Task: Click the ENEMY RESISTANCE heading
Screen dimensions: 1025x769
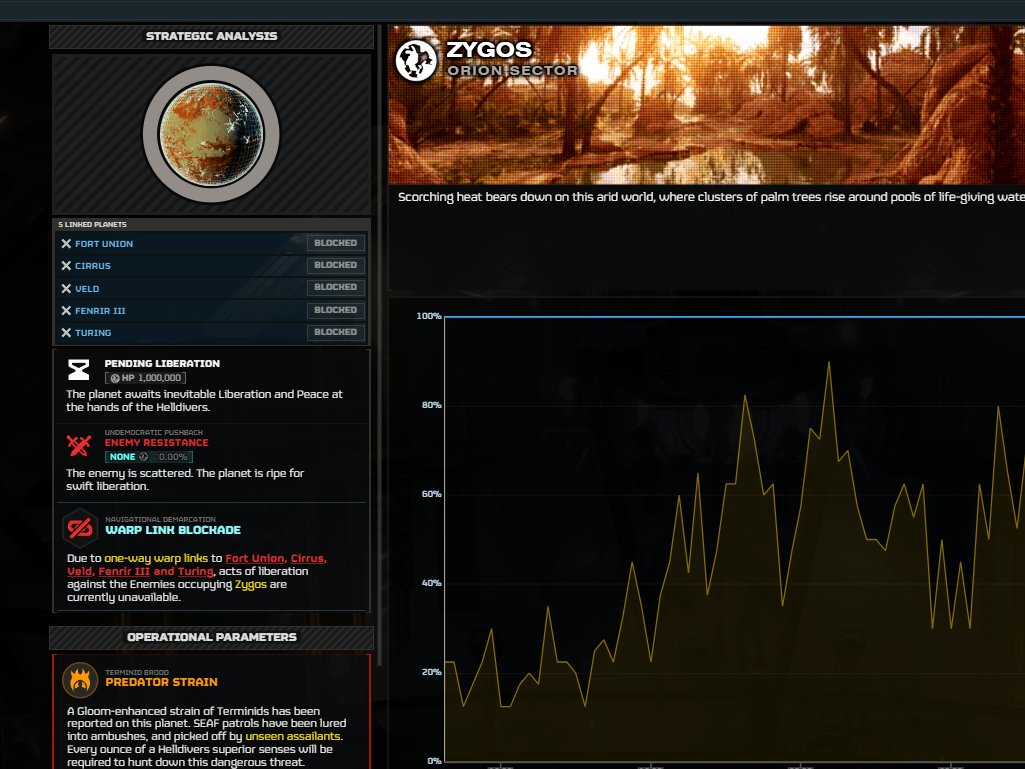Action: click(x=156, y=443)
